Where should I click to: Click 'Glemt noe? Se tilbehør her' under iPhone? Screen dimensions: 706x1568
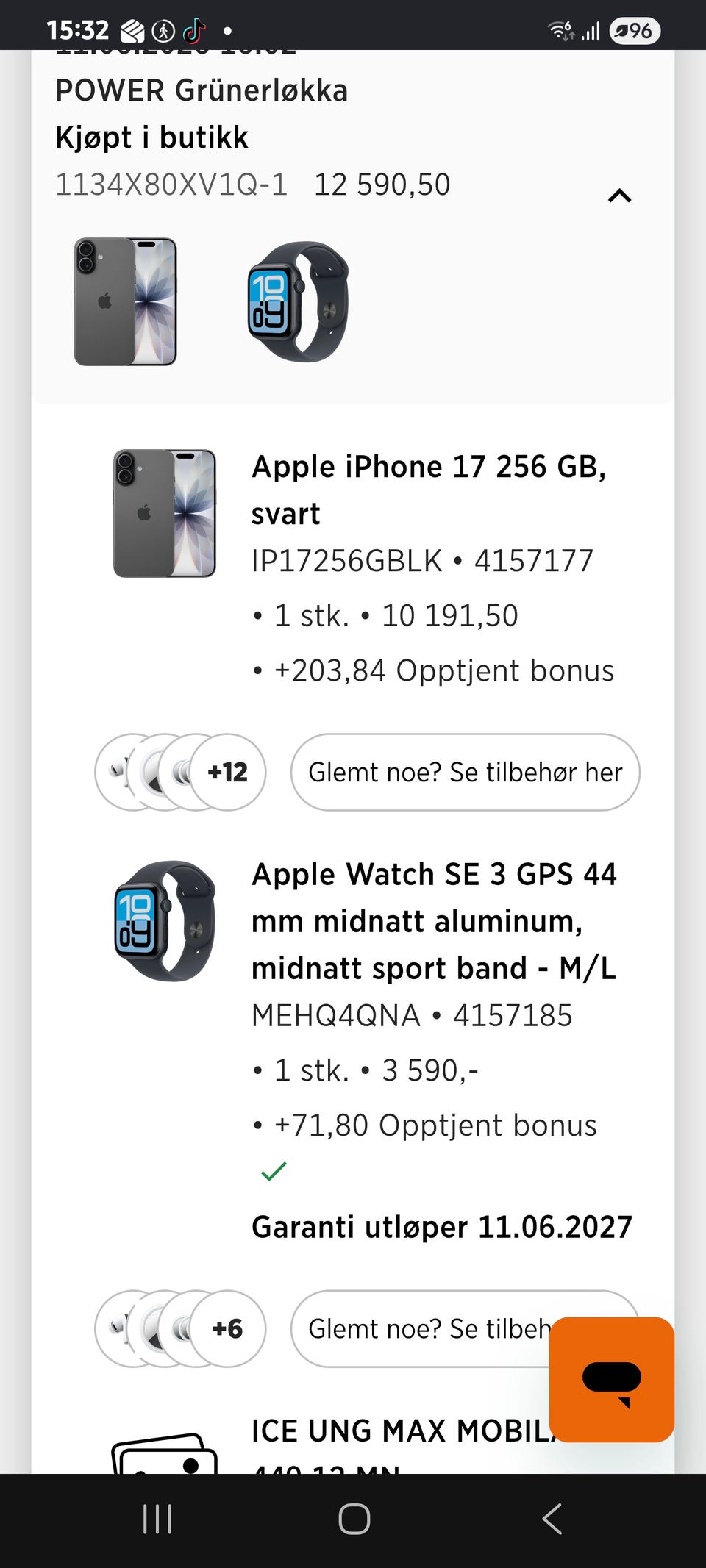(x=466, y=772)
